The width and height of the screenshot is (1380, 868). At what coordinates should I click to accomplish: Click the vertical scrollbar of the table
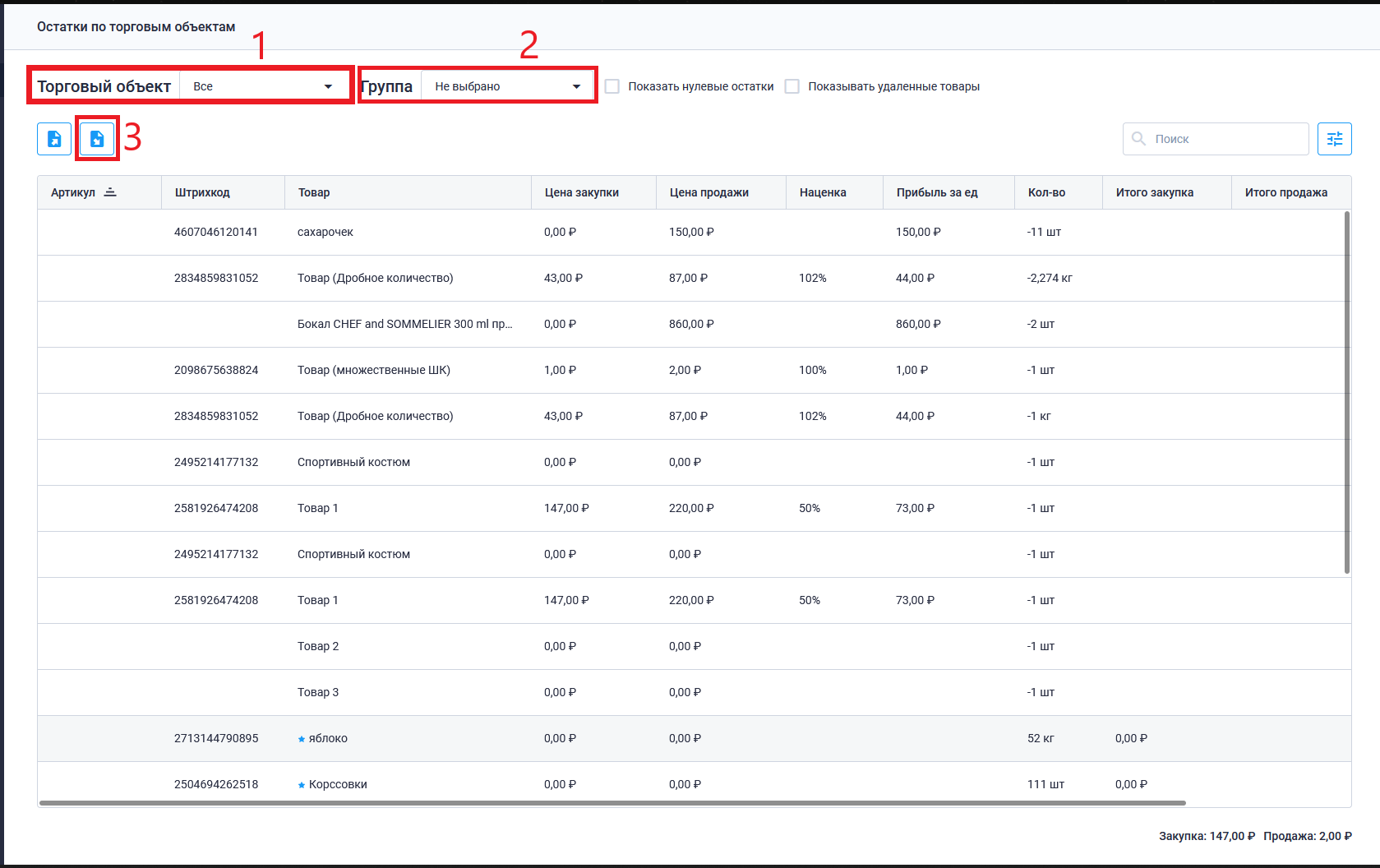click(1346, 393)
